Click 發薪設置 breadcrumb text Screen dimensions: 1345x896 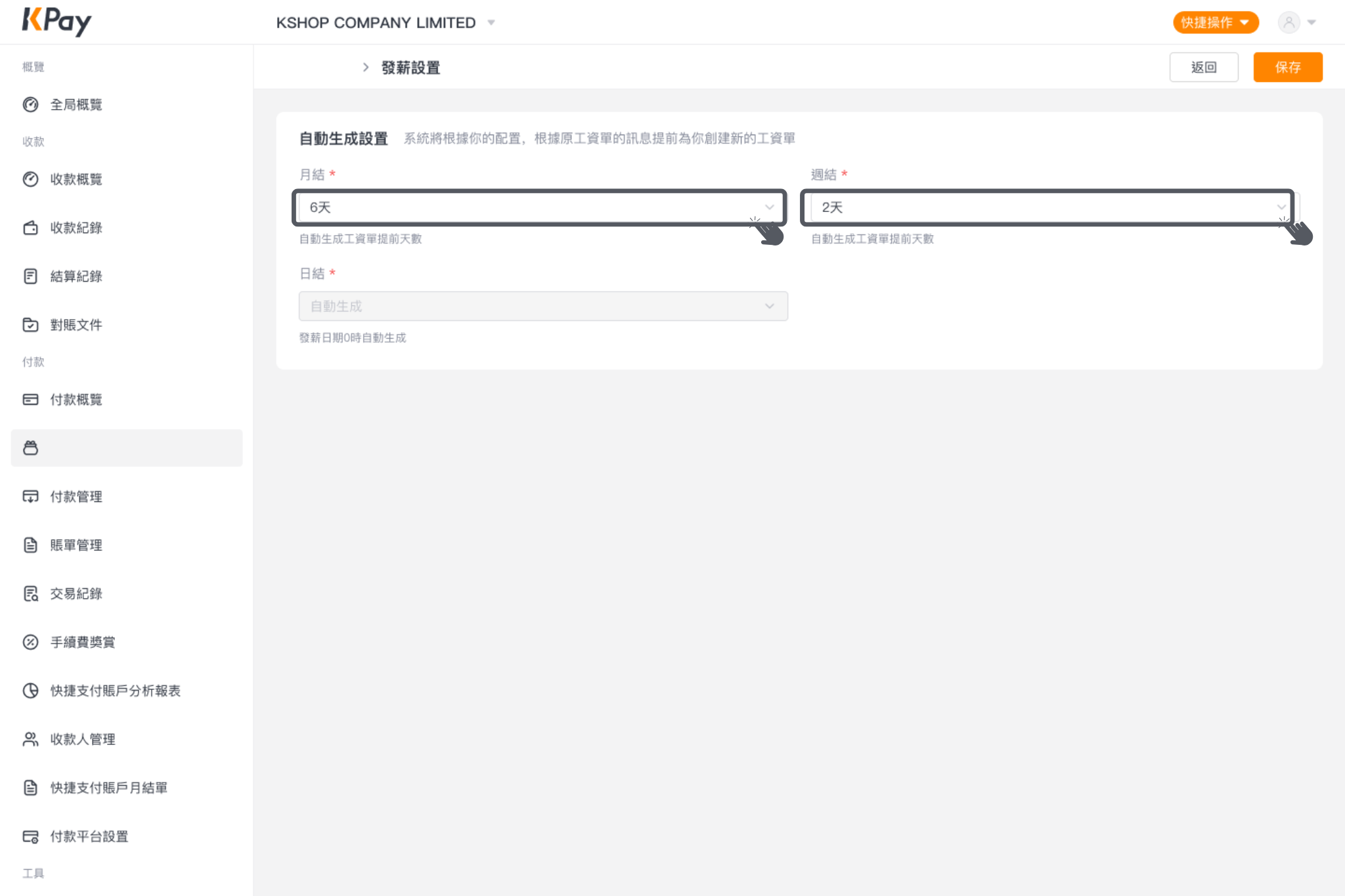(x=411, y=68)
